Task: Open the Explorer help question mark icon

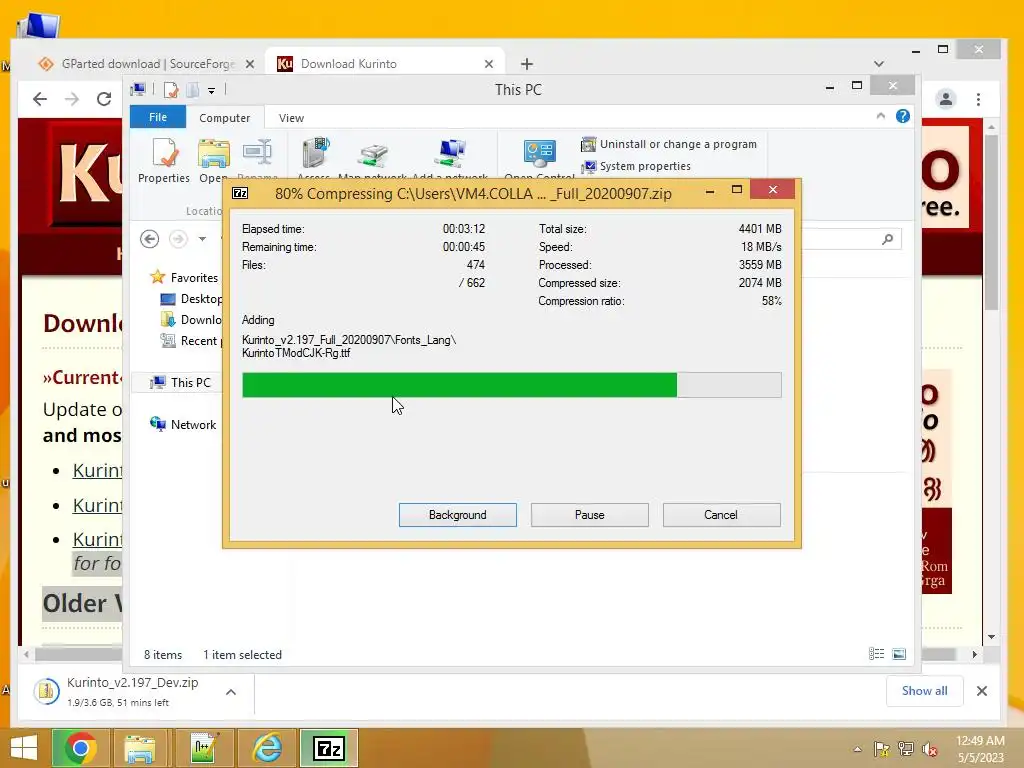Action: tap(903, 116)
